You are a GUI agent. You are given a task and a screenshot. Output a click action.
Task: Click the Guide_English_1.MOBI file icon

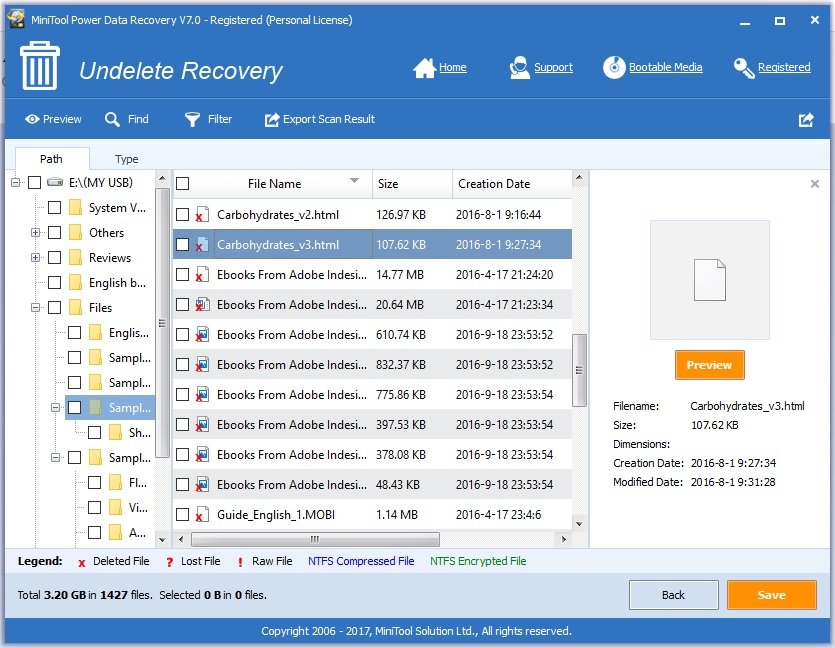click(x=202, y=515)
